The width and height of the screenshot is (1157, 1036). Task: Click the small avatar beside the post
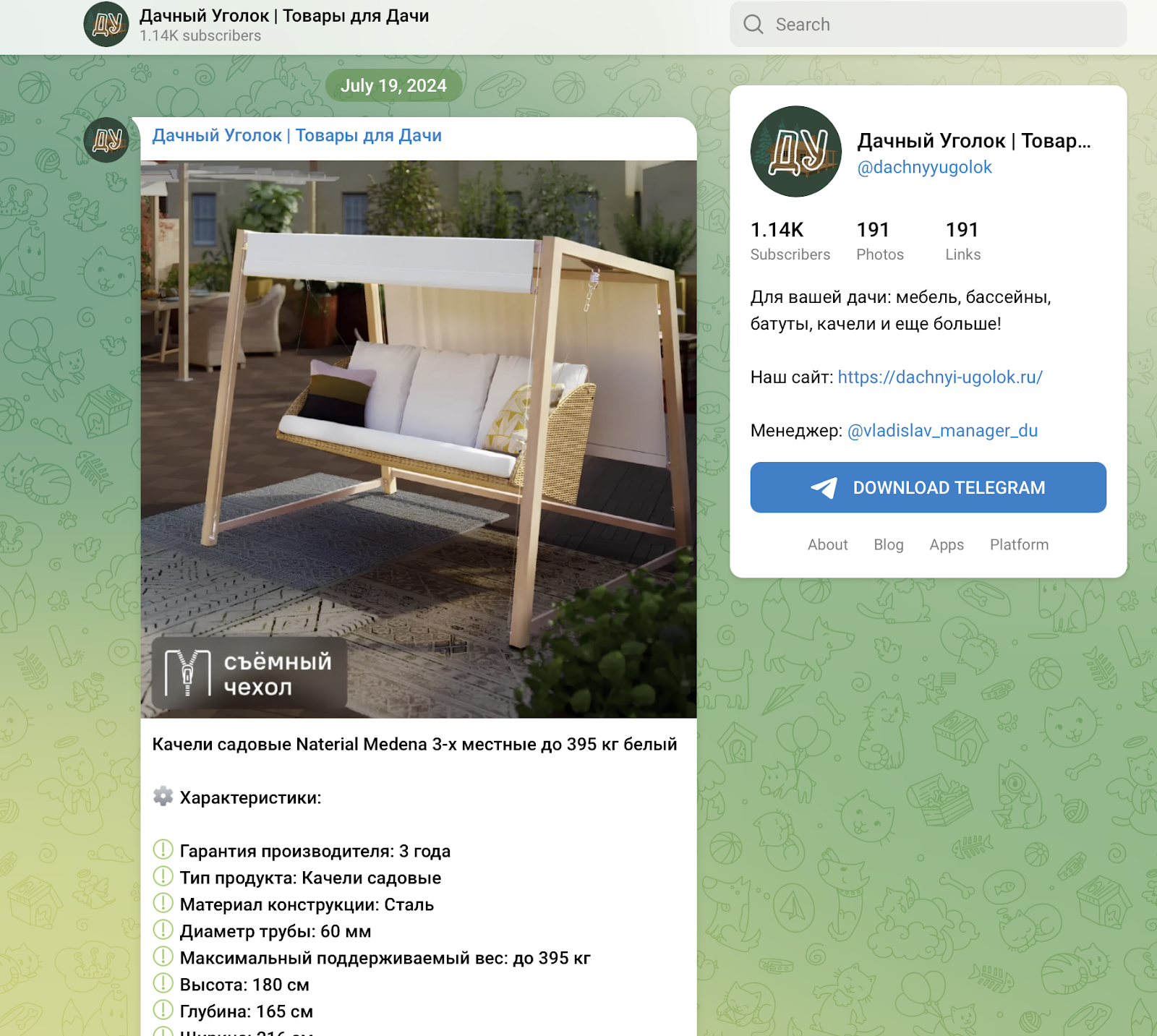106,140
